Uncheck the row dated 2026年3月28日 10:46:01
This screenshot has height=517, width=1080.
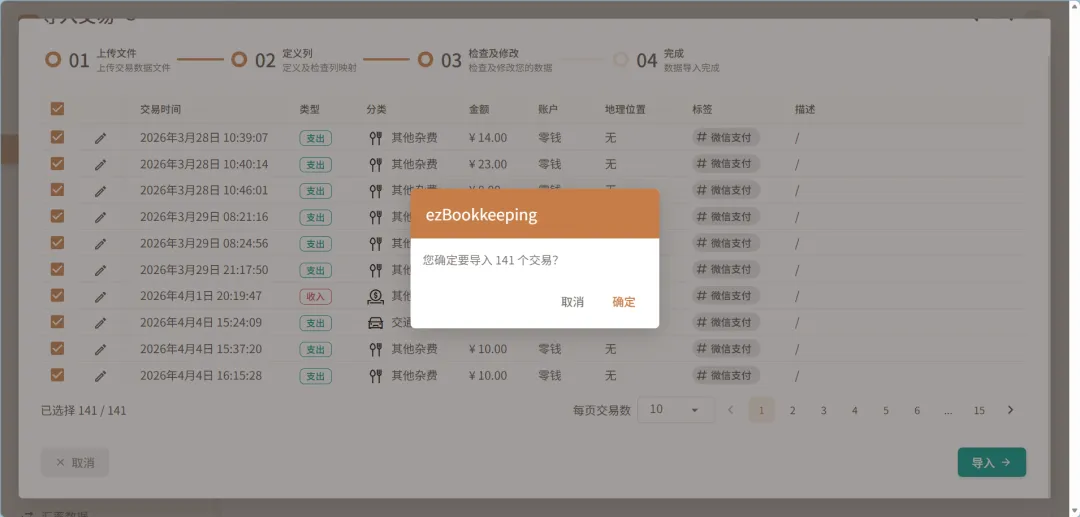coord(57,190)
